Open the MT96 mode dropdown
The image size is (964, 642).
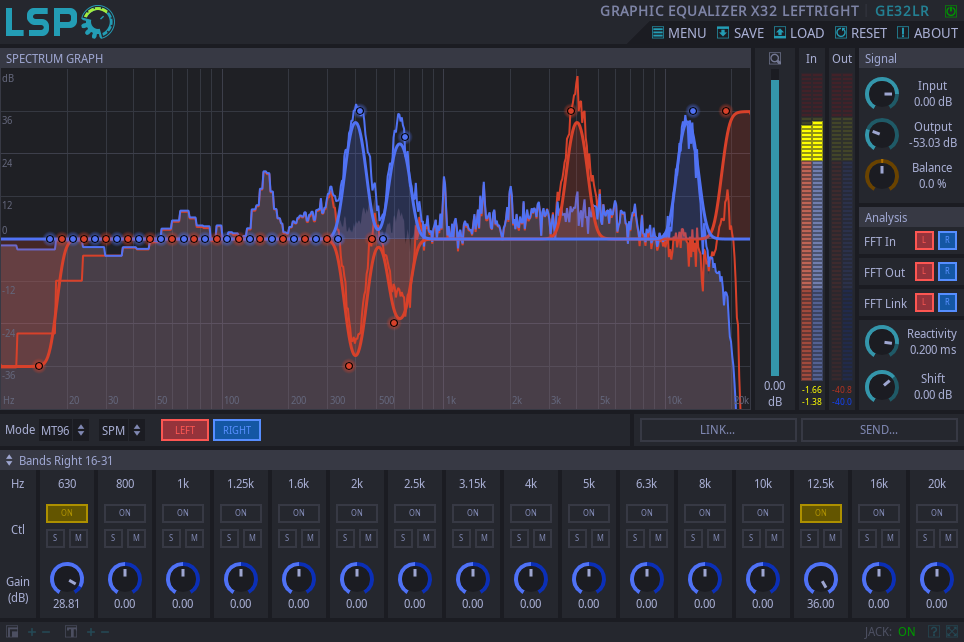coord(63,430)
